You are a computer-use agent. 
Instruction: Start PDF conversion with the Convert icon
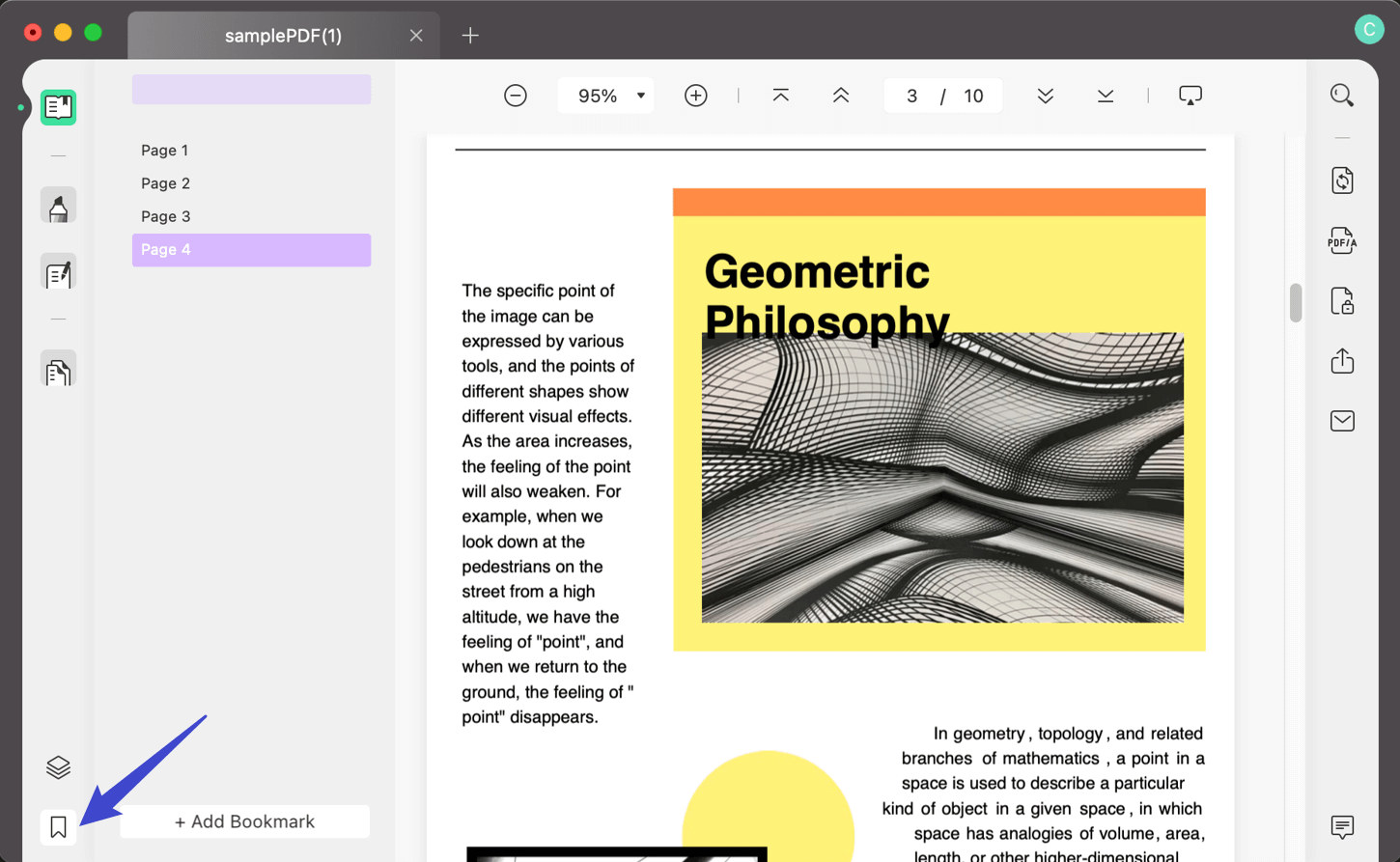[x=1342, y=181]
